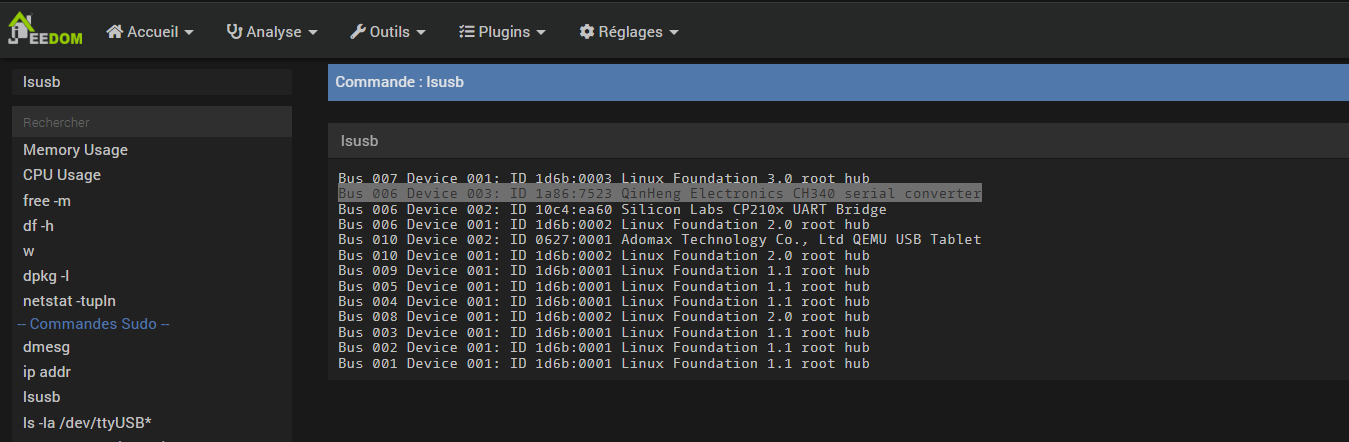Screen dimensions: 1349x442
Task: Expand the Analyse dropdown caret
Action: [x=313, y=33]
